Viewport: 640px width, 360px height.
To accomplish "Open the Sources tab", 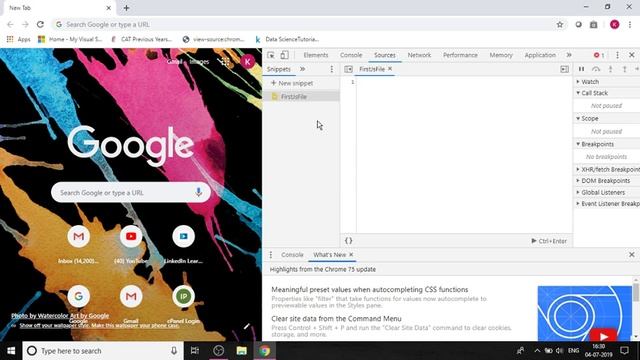I will (x=384, y=55).
